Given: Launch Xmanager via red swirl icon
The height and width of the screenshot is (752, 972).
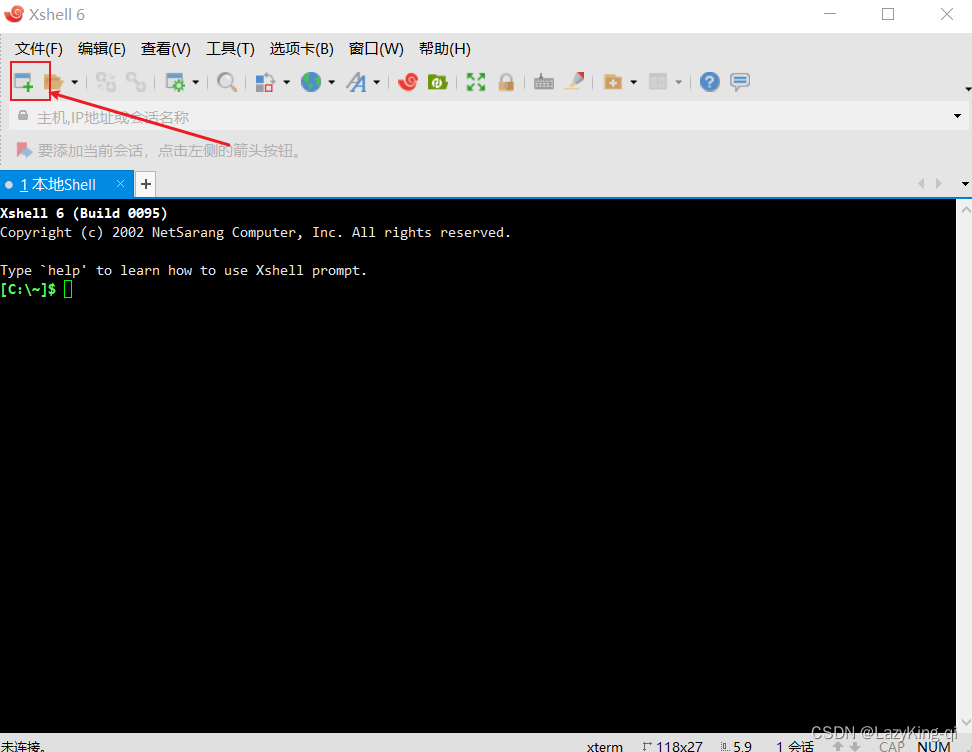Looking at the screenshot, I should [408, 82].
